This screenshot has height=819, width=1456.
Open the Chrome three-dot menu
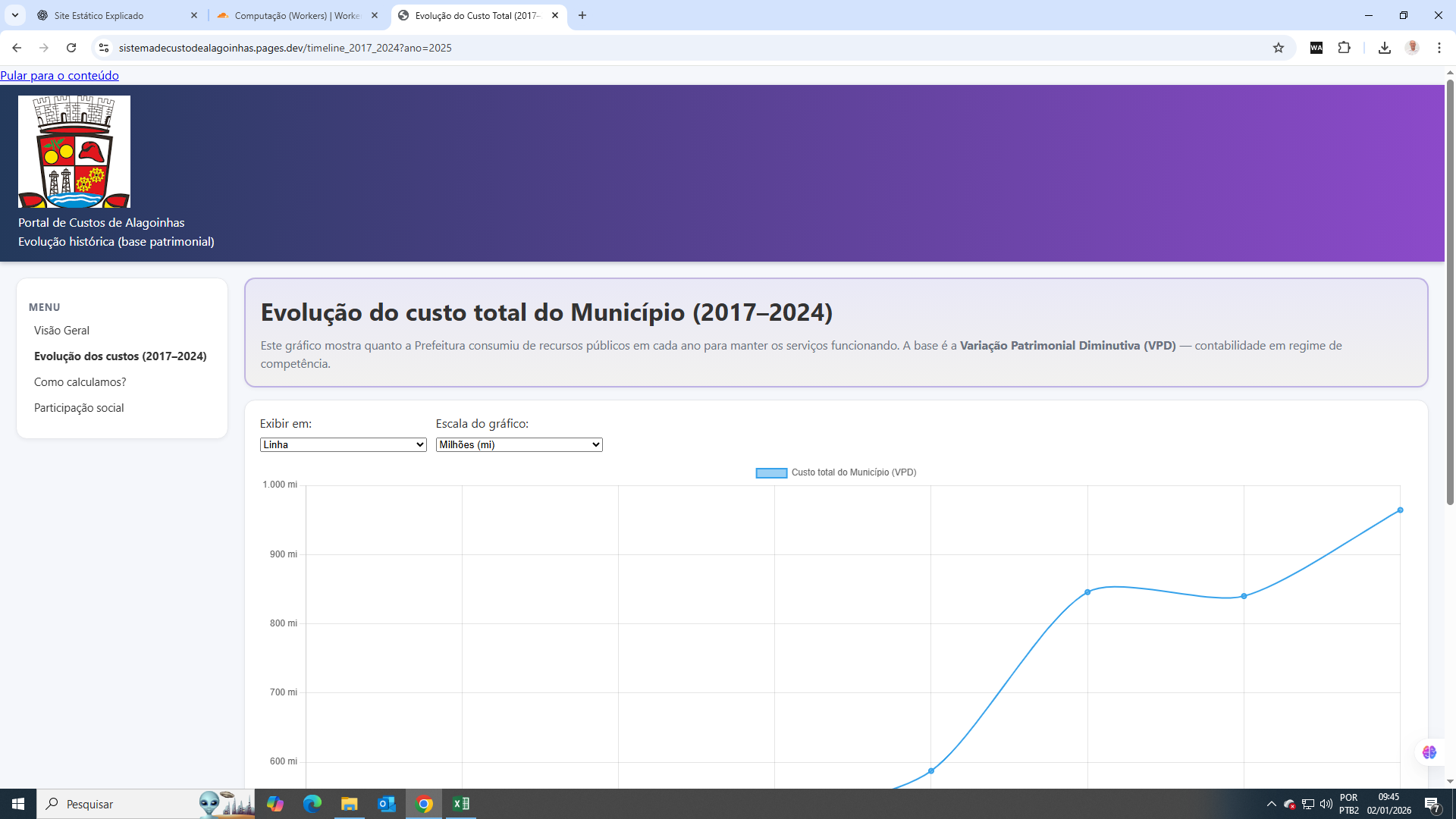(x=1440, y=47)
